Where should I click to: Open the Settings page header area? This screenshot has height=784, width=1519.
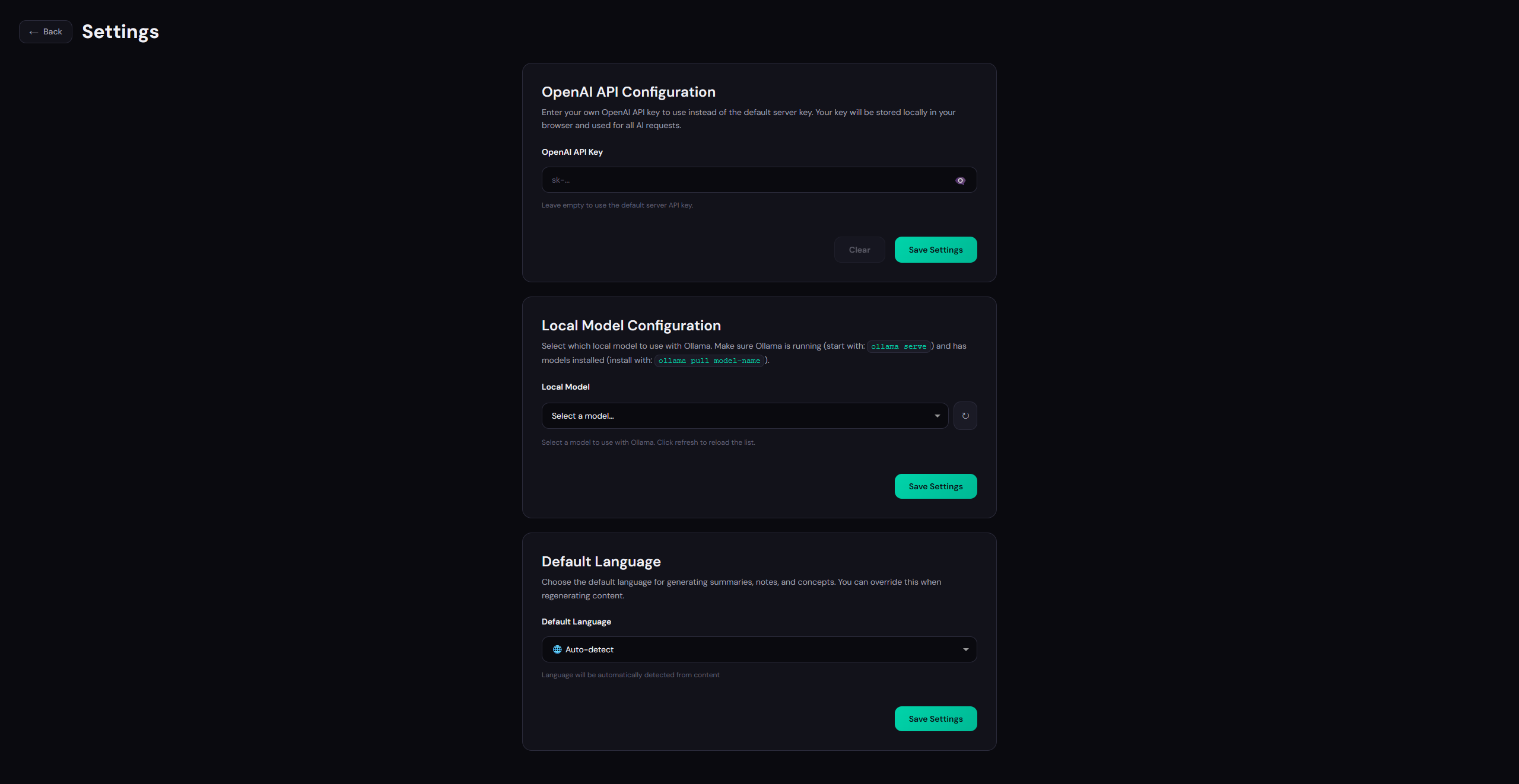[x=120, y=31]
